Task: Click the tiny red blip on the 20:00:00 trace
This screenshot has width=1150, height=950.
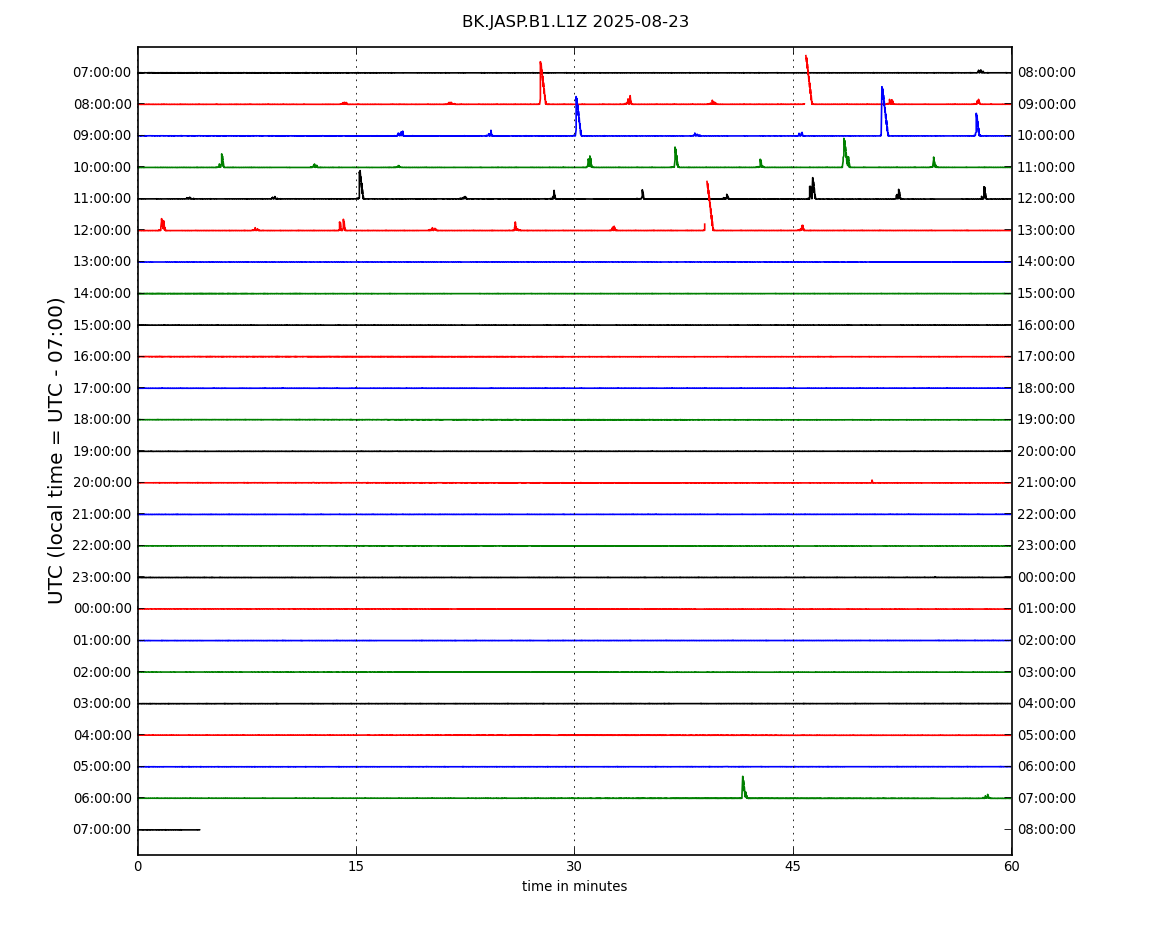Action: click(872, 481)
